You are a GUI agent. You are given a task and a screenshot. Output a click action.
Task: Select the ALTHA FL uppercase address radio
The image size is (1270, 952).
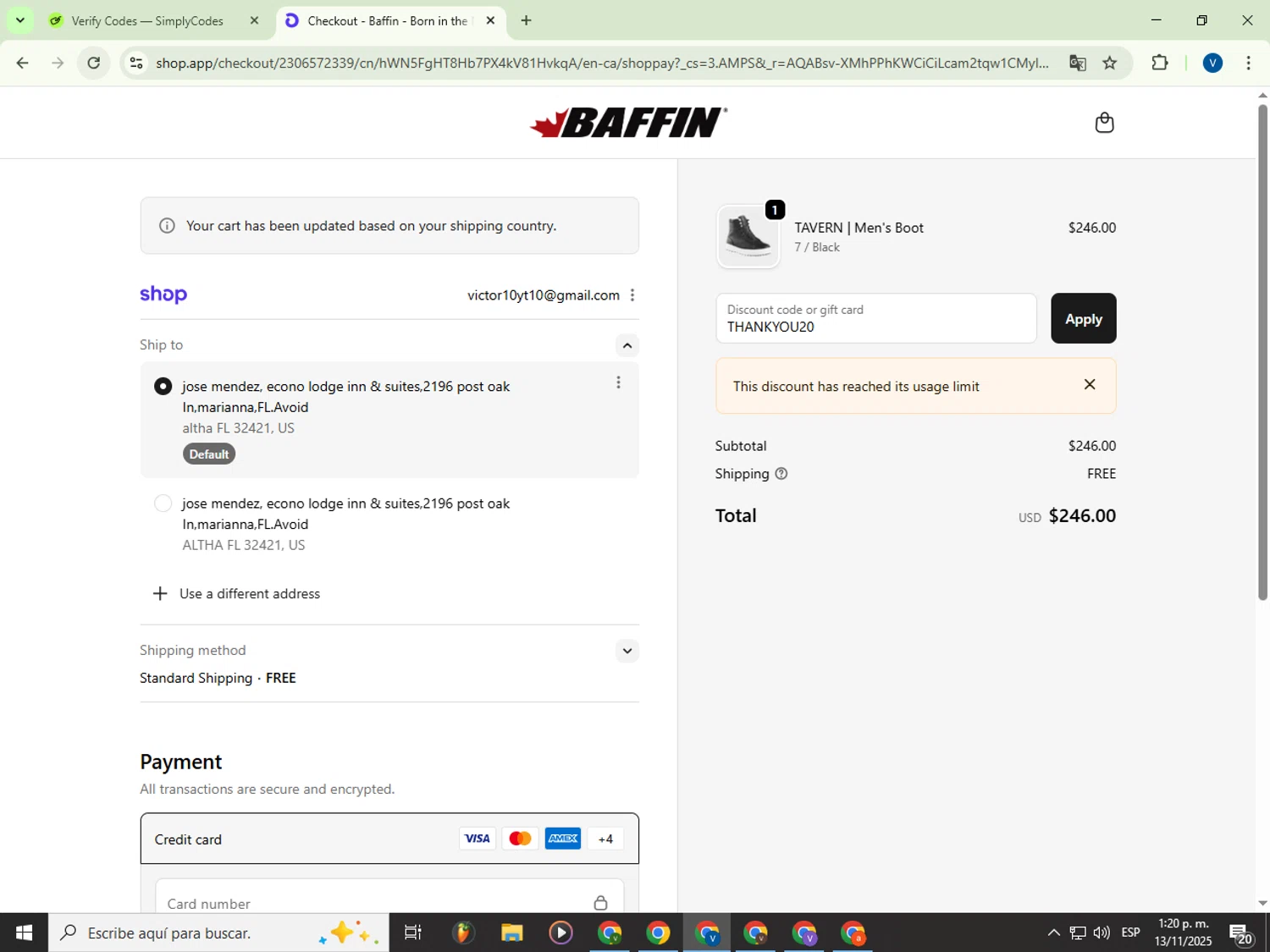[163, 504]
